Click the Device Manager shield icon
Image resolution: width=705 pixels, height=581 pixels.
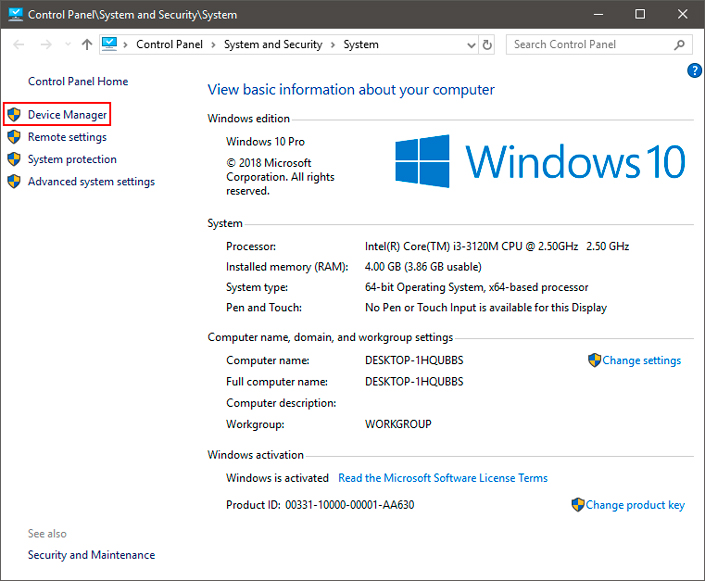click(14, 115)
